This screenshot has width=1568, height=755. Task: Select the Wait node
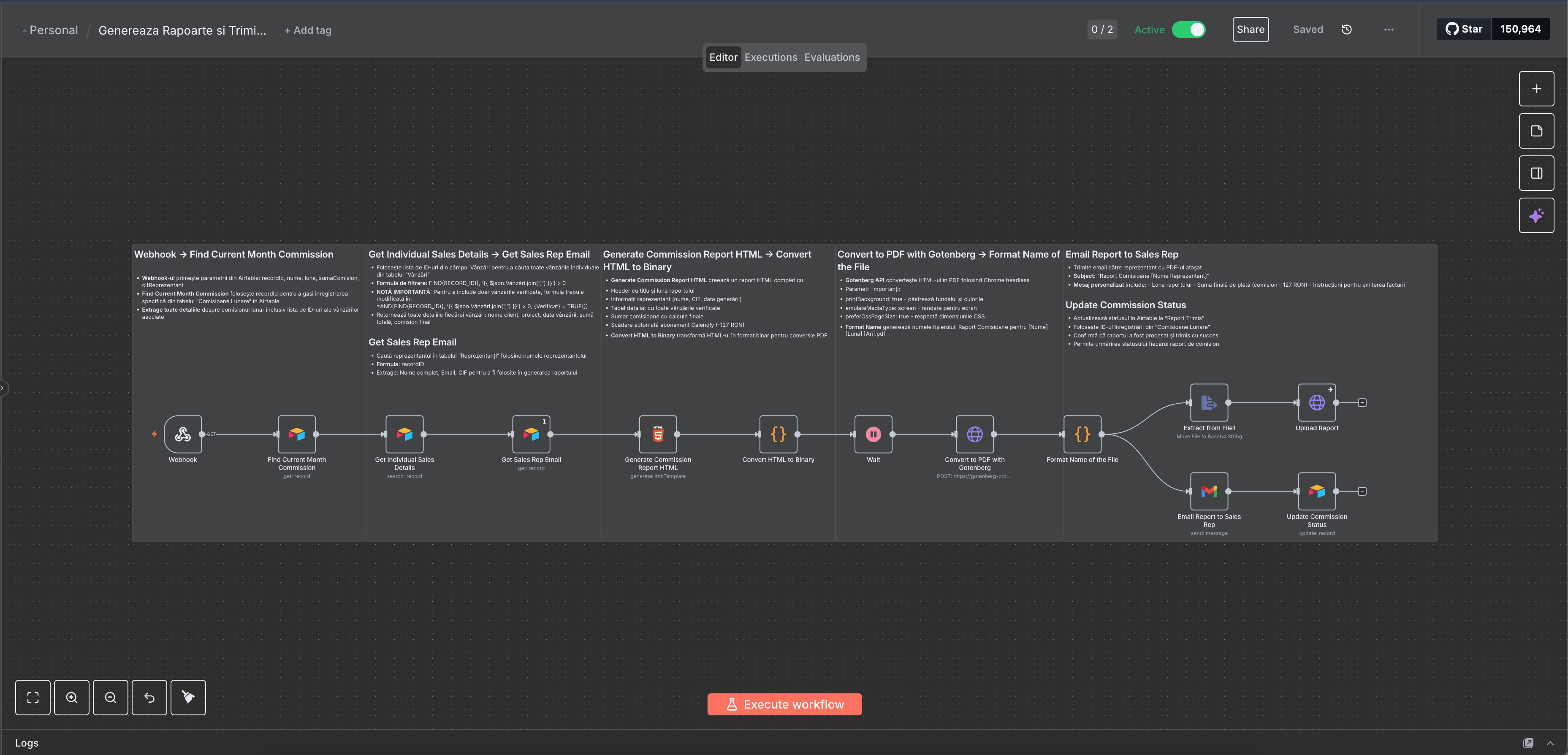(x=873, y=434)
